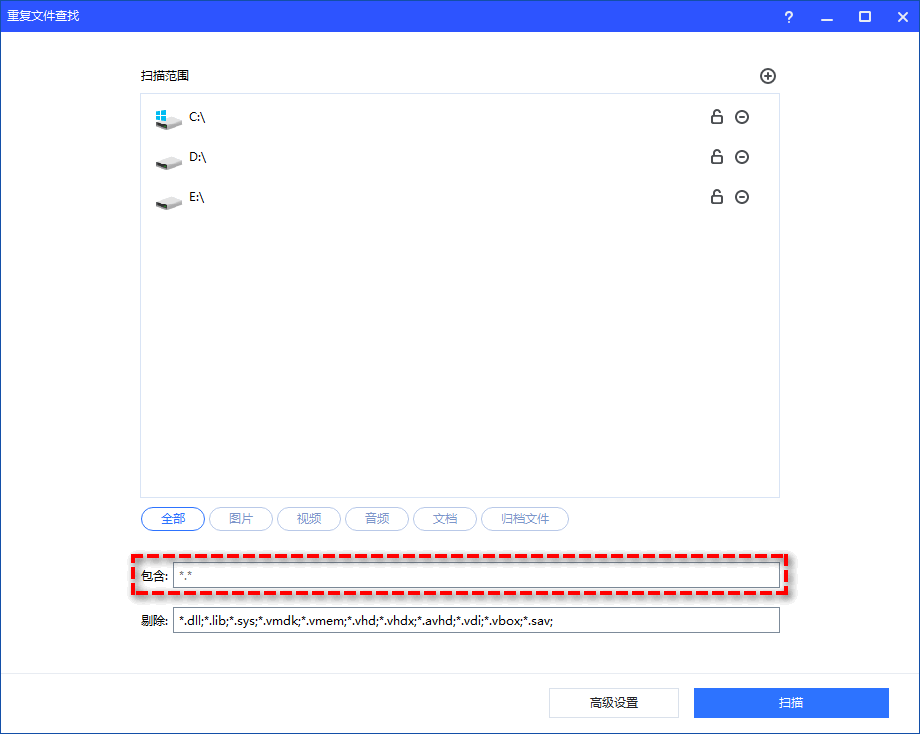Click the C:\ drive icon
The height and width of the screenshot is (734, 920).
tap(167, 117)
